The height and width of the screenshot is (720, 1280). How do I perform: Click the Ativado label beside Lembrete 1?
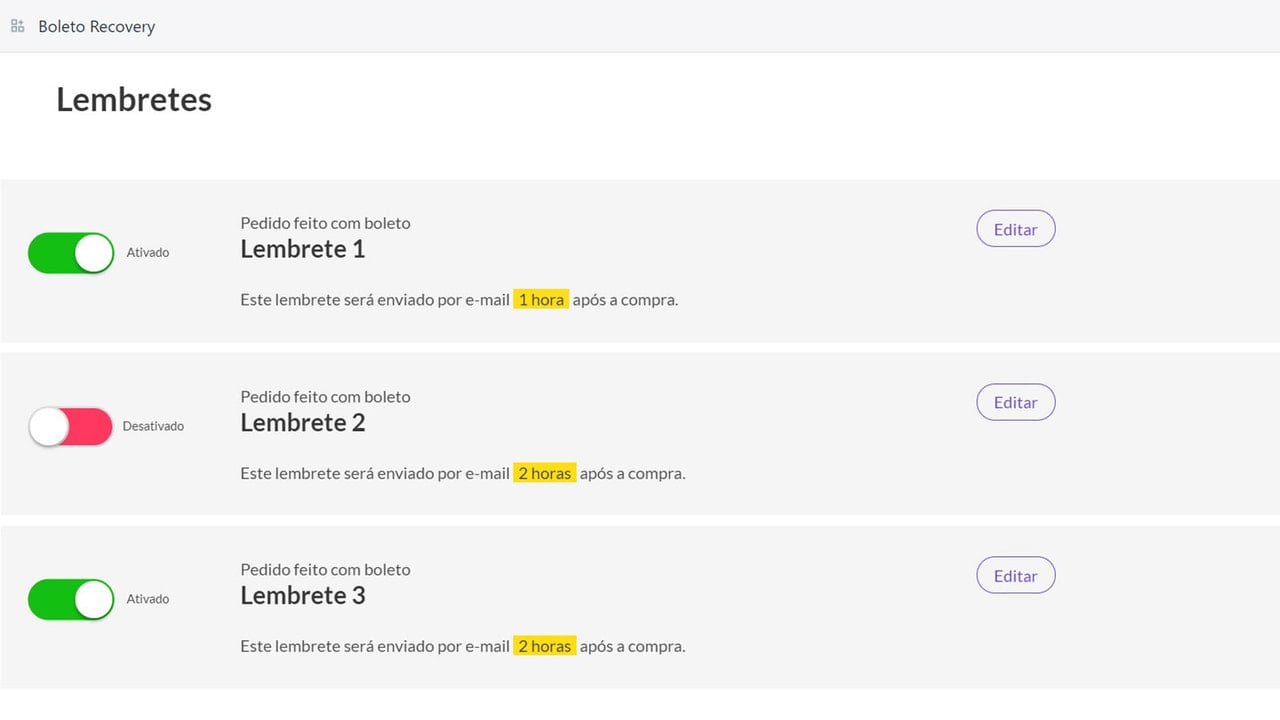coord(148,253)
